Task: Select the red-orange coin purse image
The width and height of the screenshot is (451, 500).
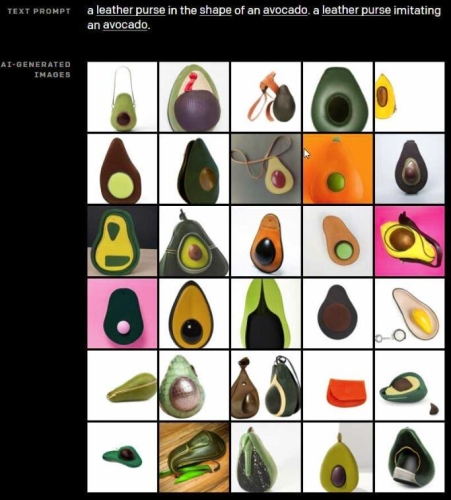Action: pos(338,385)
